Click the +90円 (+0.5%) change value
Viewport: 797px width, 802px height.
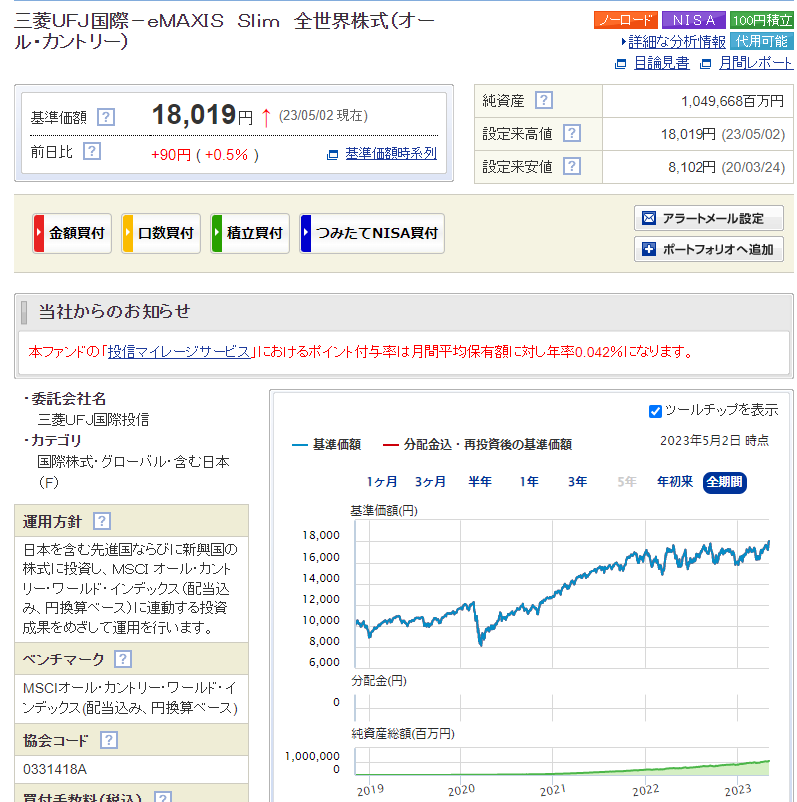tap(205, 155)
